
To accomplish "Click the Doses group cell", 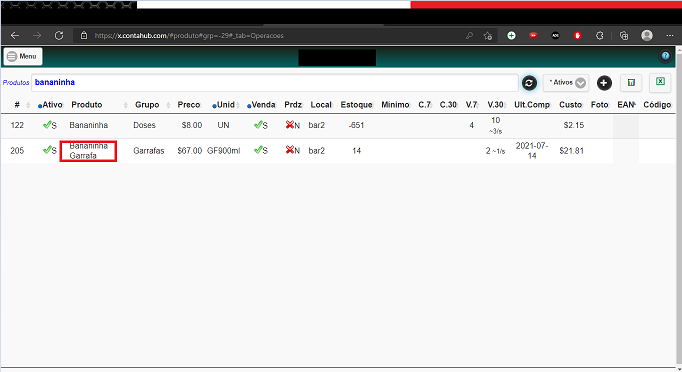I will click(144, 125).
